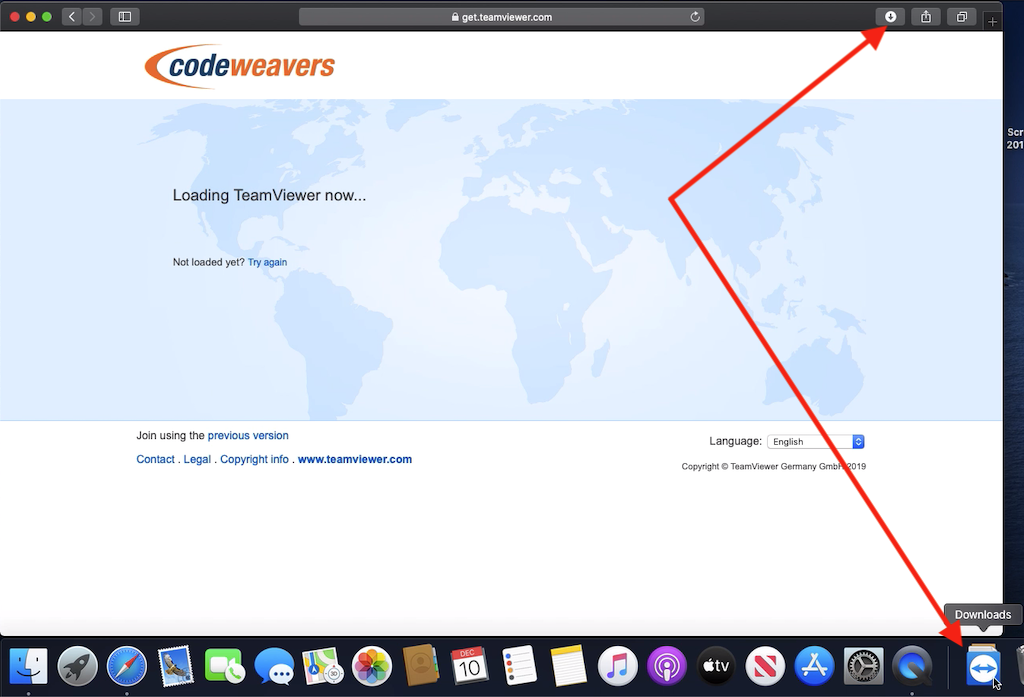Click the codeweavers logo
This screenshot has width=1024, height=697.
click(240, 66)
